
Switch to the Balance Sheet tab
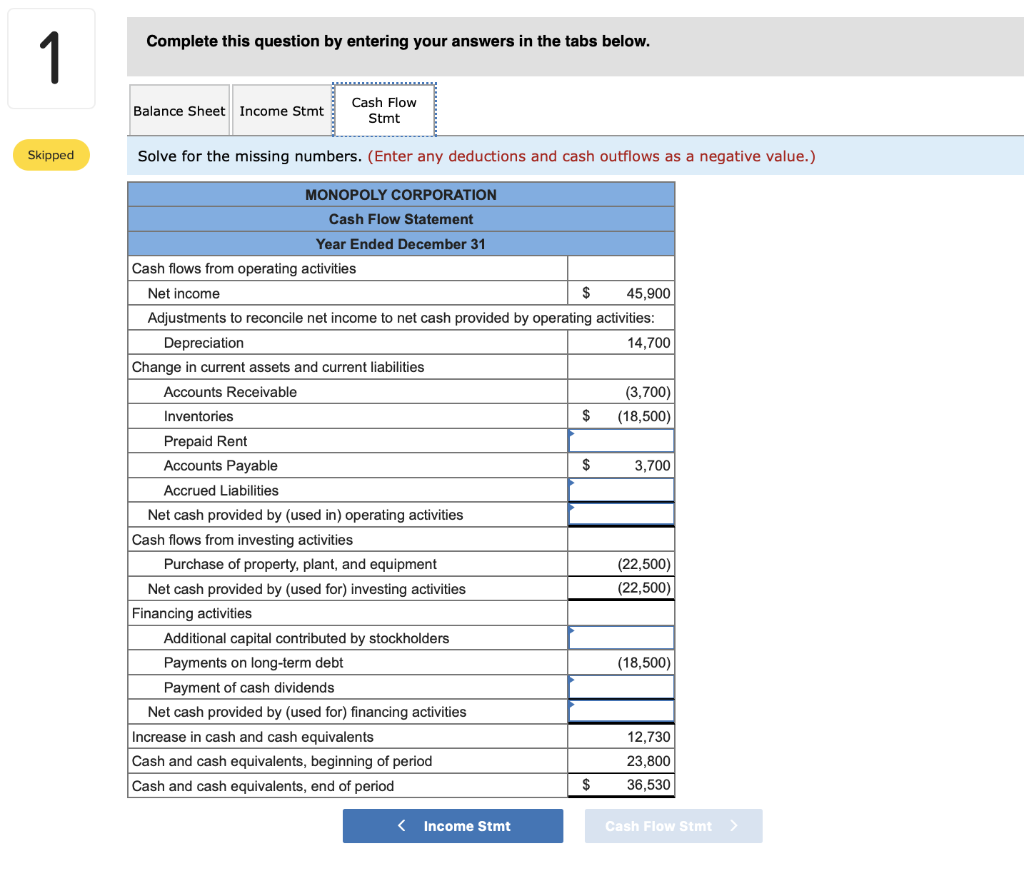(179, 110)
